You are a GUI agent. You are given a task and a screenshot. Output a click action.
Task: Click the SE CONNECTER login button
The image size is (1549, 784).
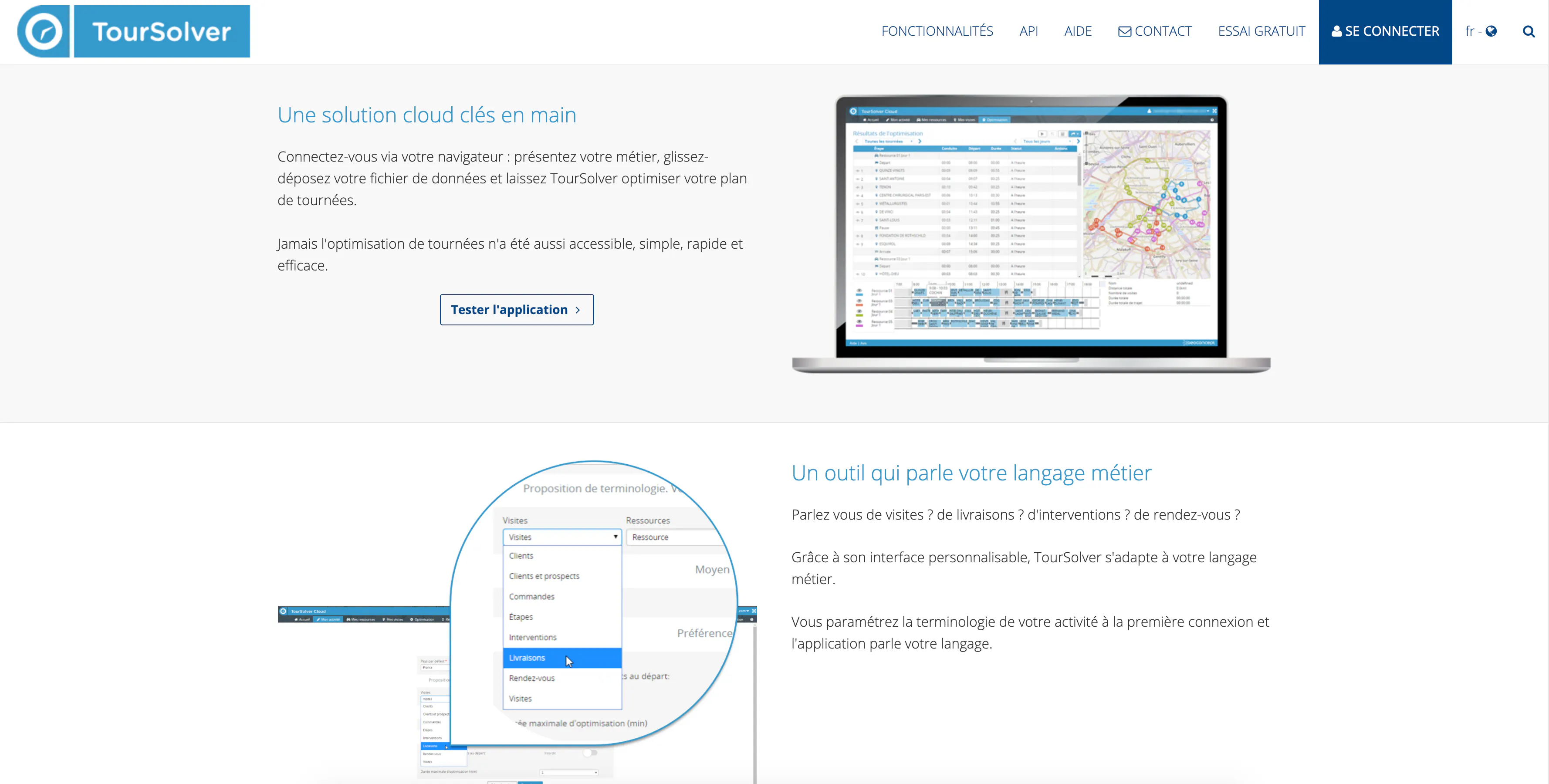[1385, 32]
